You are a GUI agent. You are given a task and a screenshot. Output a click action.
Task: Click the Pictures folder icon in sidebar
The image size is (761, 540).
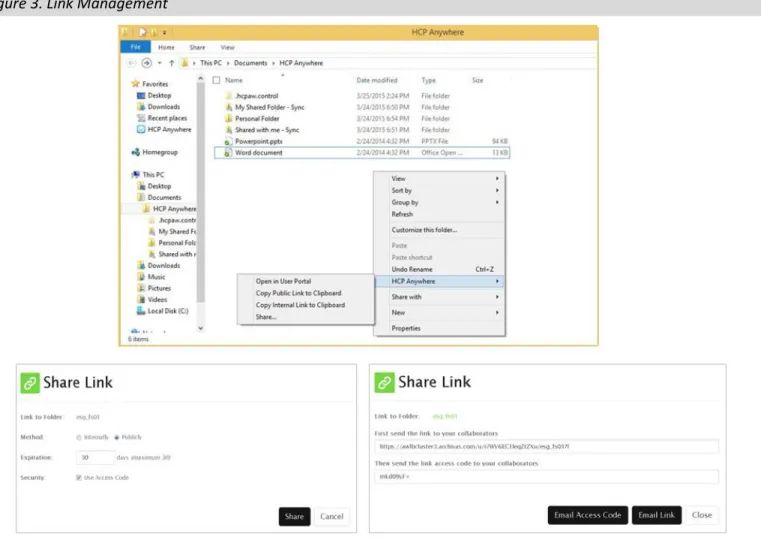tap(141, 288)
